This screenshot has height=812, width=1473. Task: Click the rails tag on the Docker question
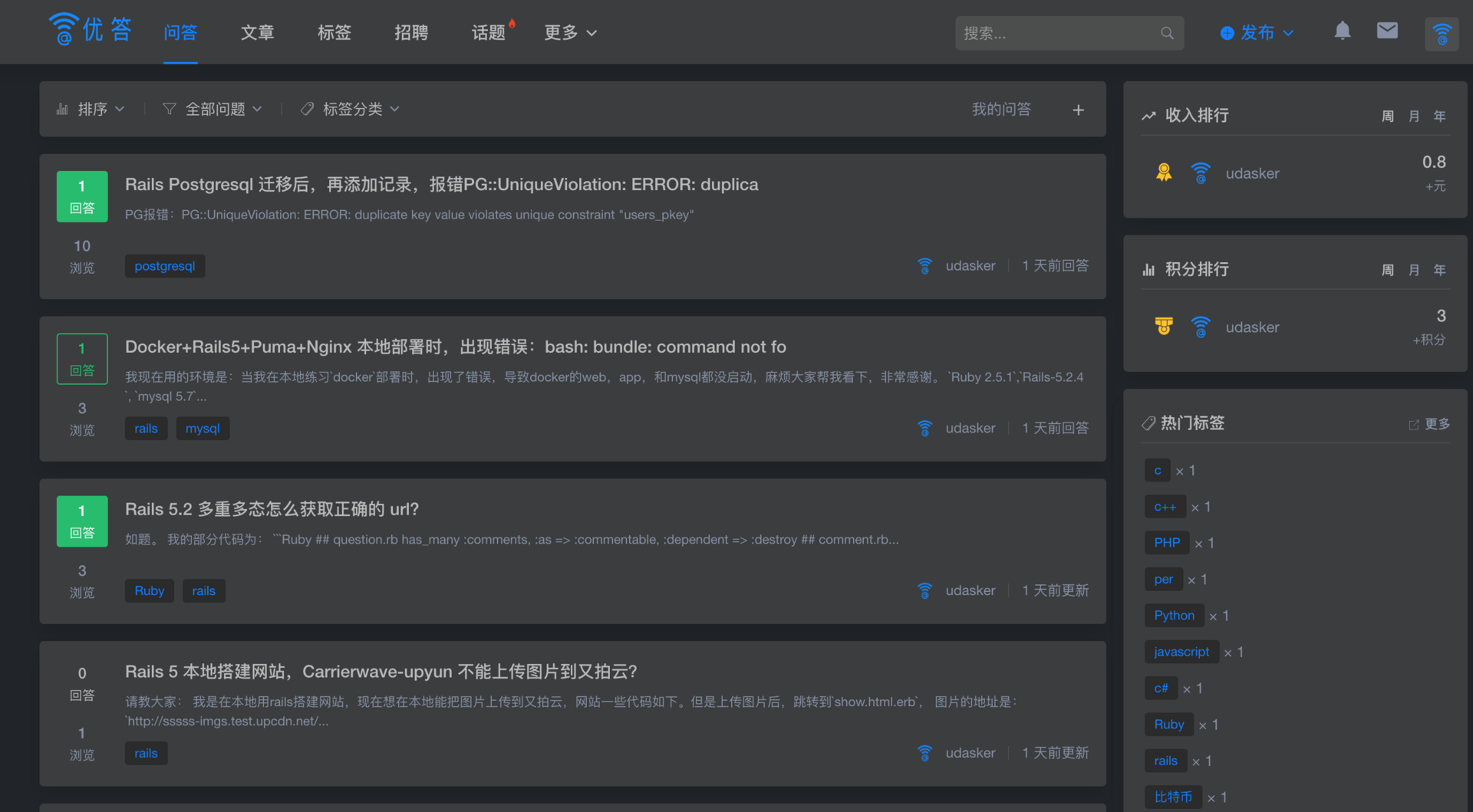[x=146, y=429]
